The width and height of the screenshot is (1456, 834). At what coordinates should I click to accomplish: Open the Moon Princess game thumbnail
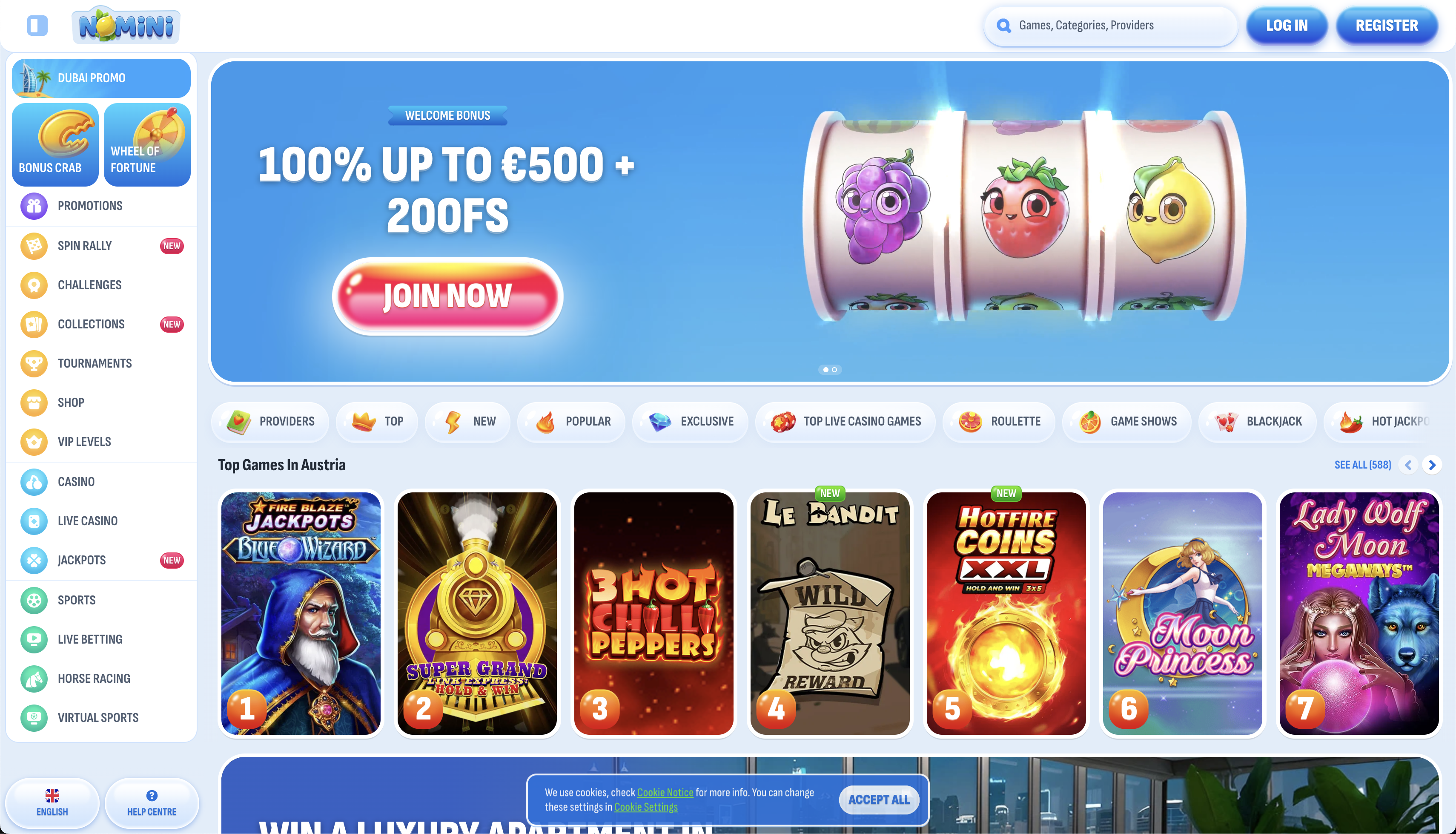tap(1182, 613)
